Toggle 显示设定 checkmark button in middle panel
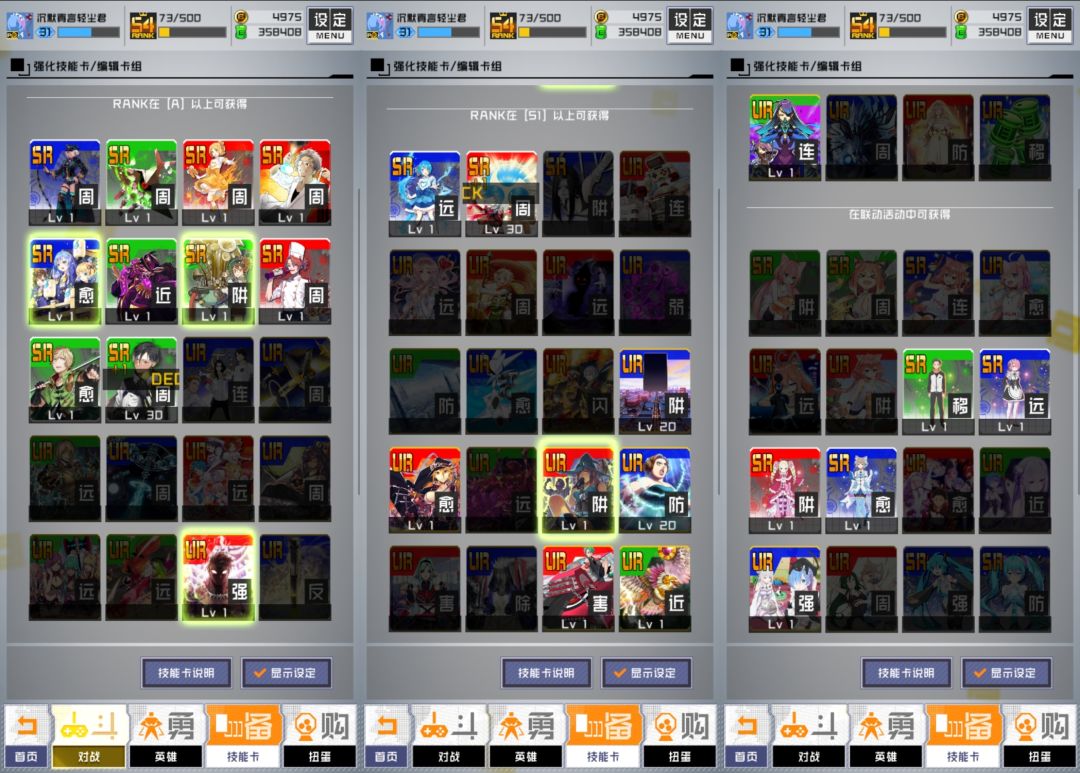 click(x=647, y=673)
